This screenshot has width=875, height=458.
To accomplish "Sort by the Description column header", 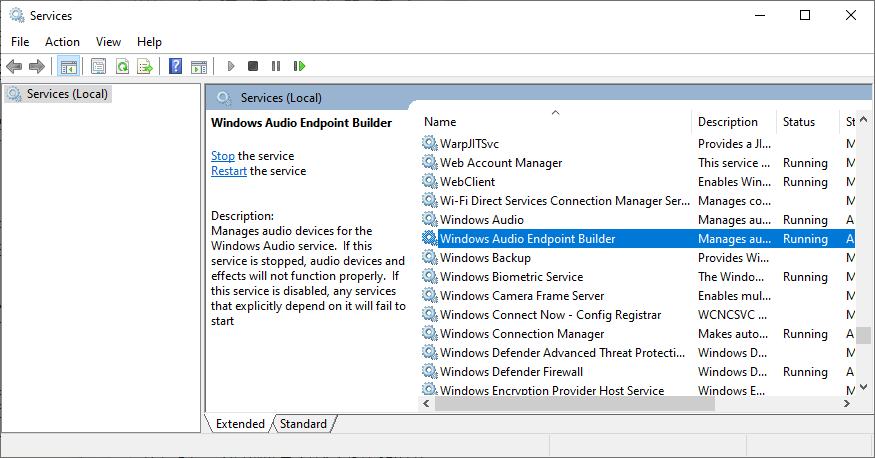I will click(733, 122).
